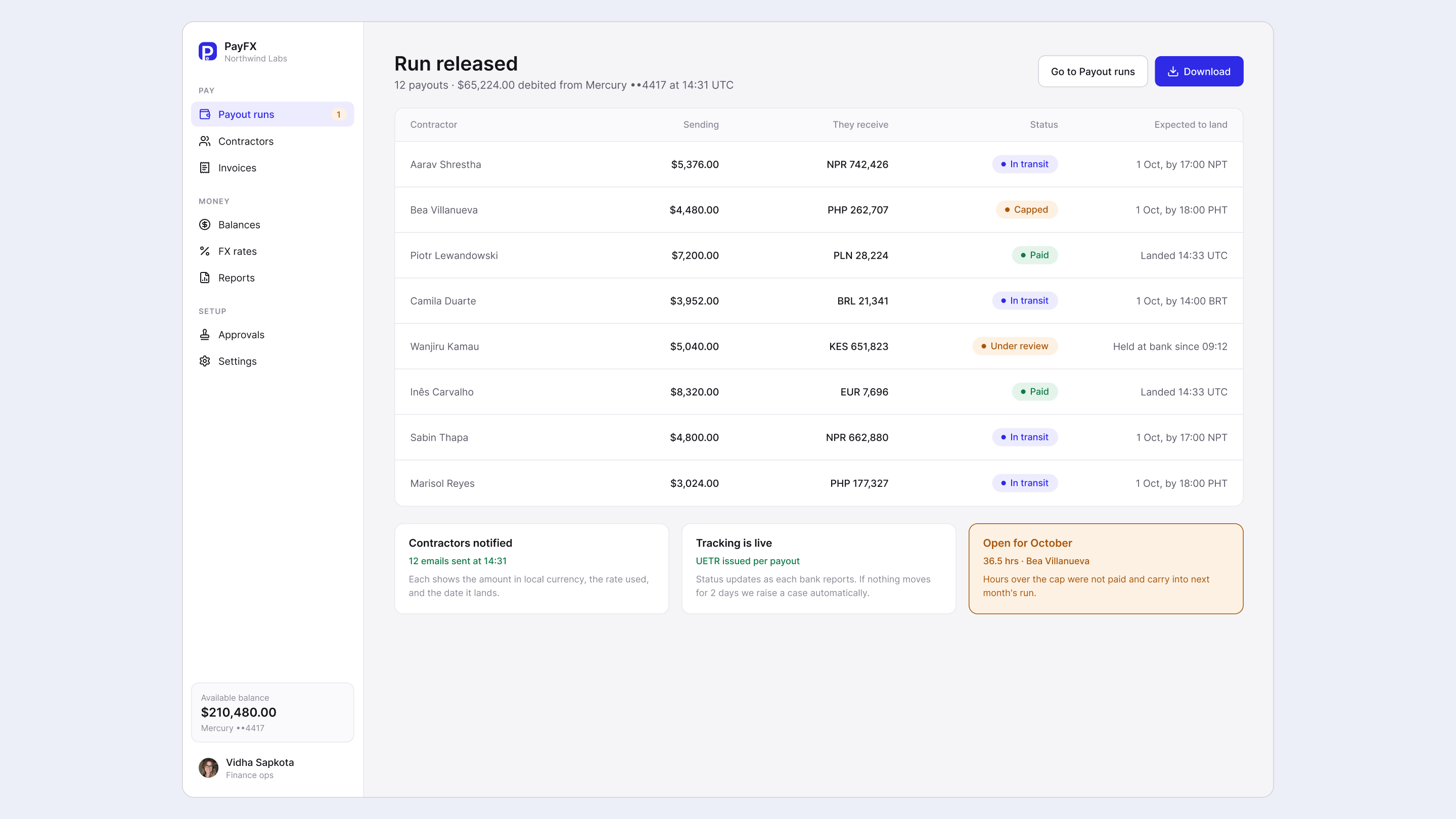
Task: Click Marisol Reyes's In transit badge
Action: click(1025, 483)
